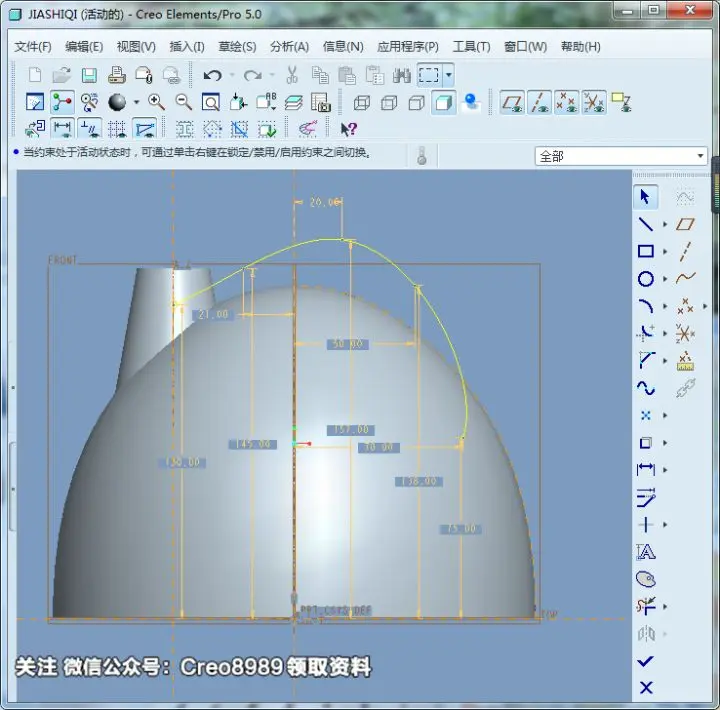Viewport: 720px width, 710px height.
Task: Select the Line sketch tool
Action: coord(646,224)
